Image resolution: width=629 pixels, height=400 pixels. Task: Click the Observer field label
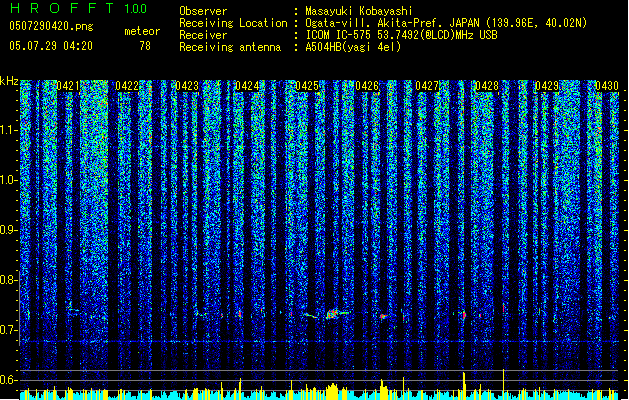203,11
